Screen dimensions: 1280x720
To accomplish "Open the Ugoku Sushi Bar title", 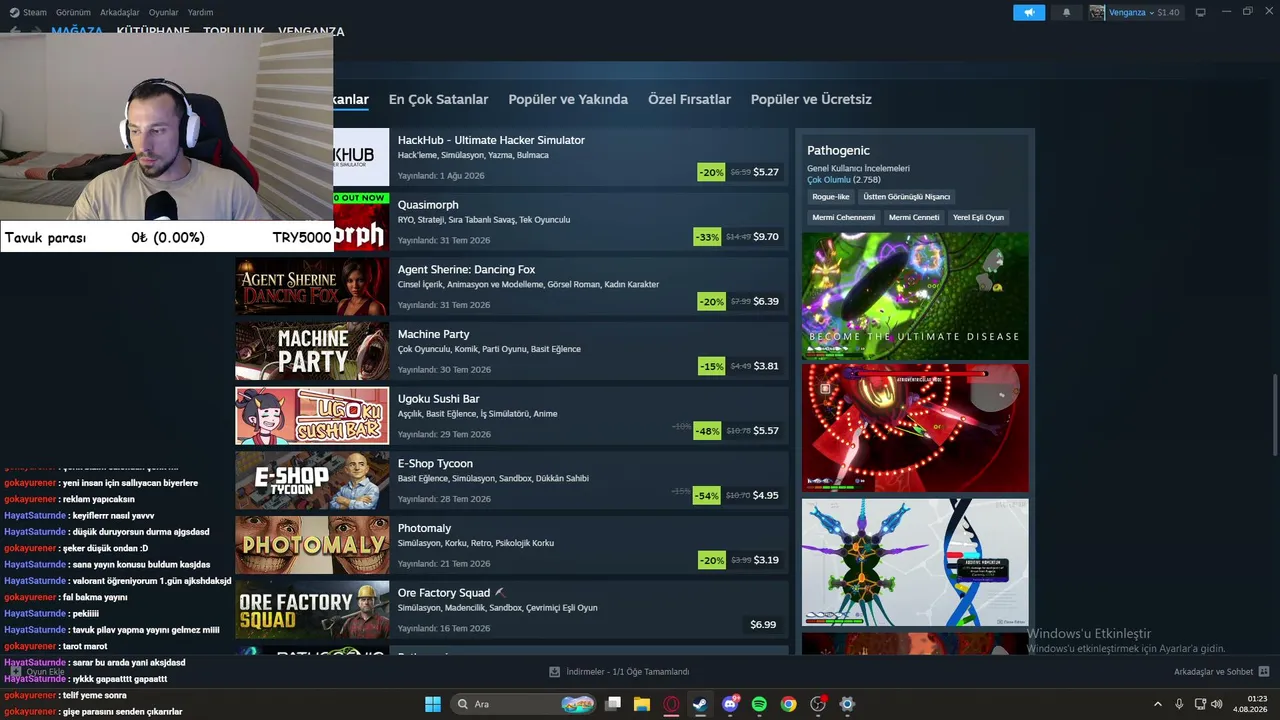I will pyautogui.click(x=439, y=399).
